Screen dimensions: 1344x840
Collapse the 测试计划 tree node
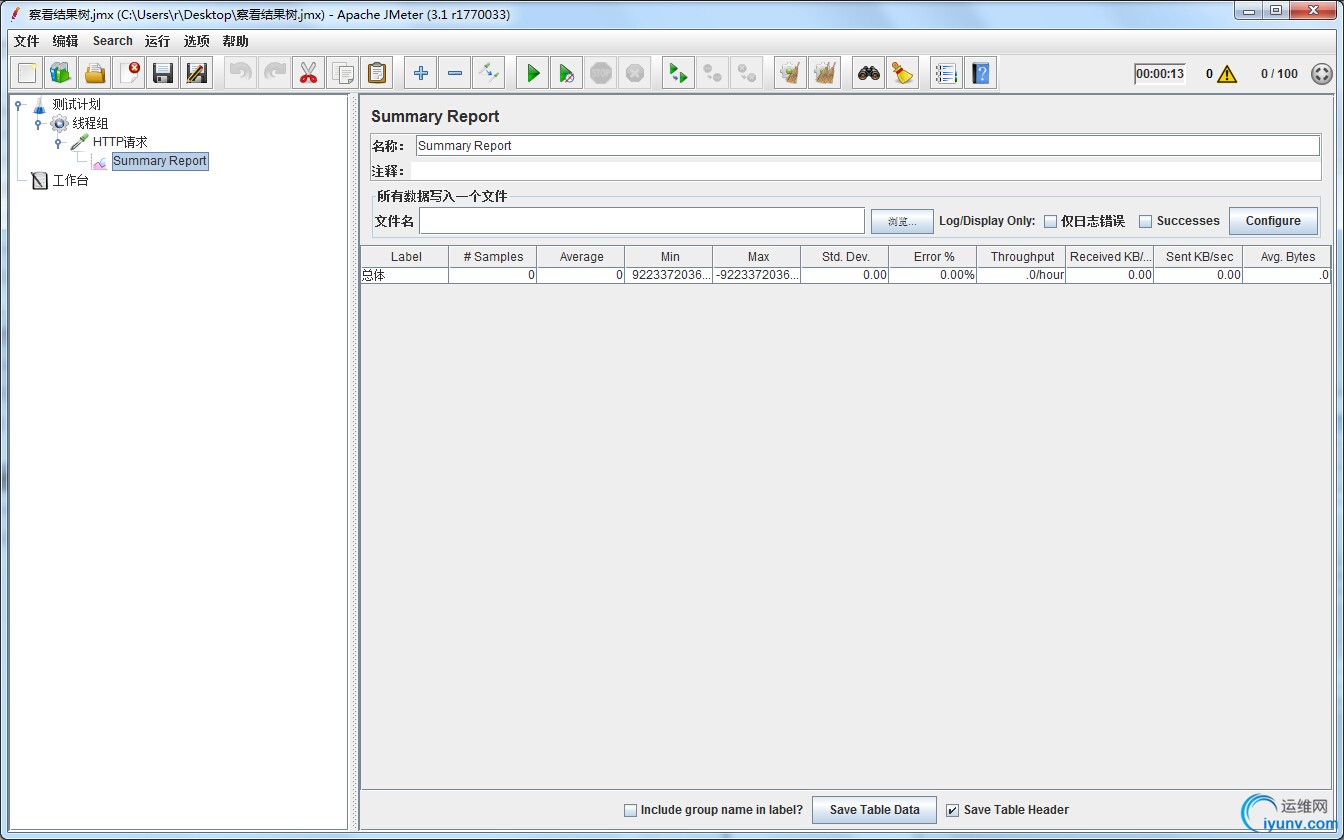pos(18,105)
